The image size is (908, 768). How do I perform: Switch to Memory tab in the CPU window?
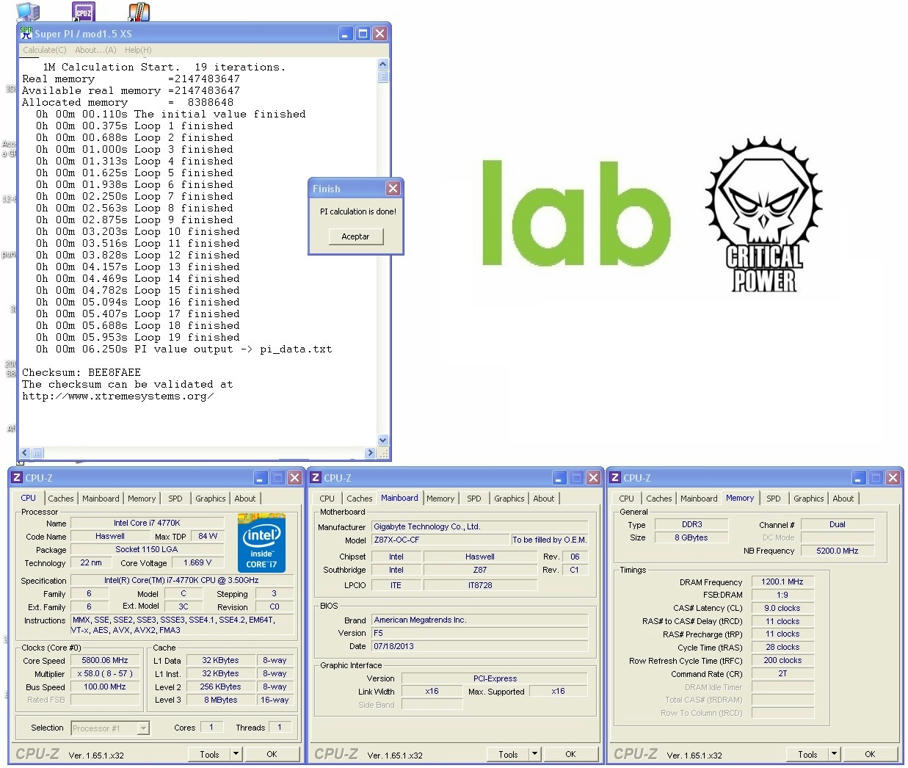[x=142, y=498]
